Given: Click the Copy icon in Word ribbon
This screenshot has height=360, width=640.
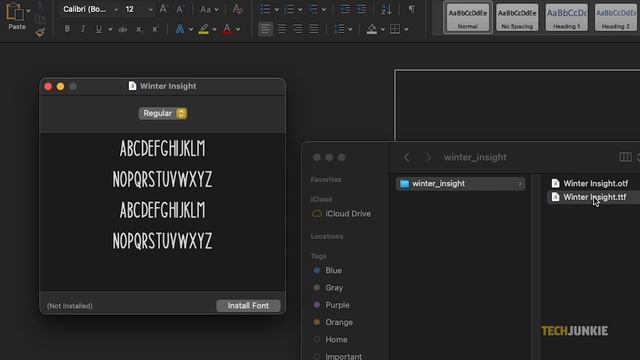Looking at the screenshot, I should pos(40,19).
